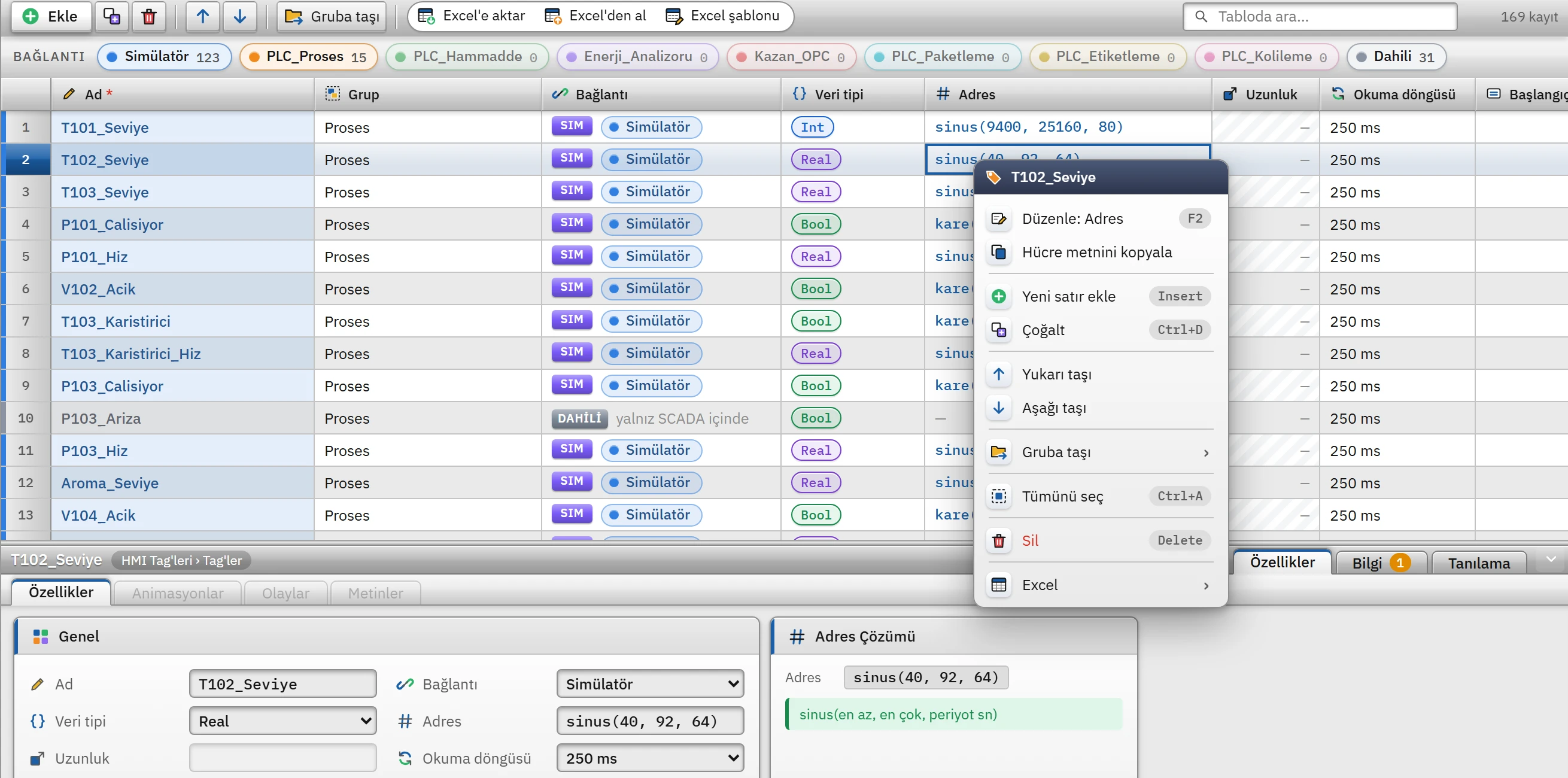
Task: Click the Tümünü seç selection icon
Action: (x=999, y=496)
